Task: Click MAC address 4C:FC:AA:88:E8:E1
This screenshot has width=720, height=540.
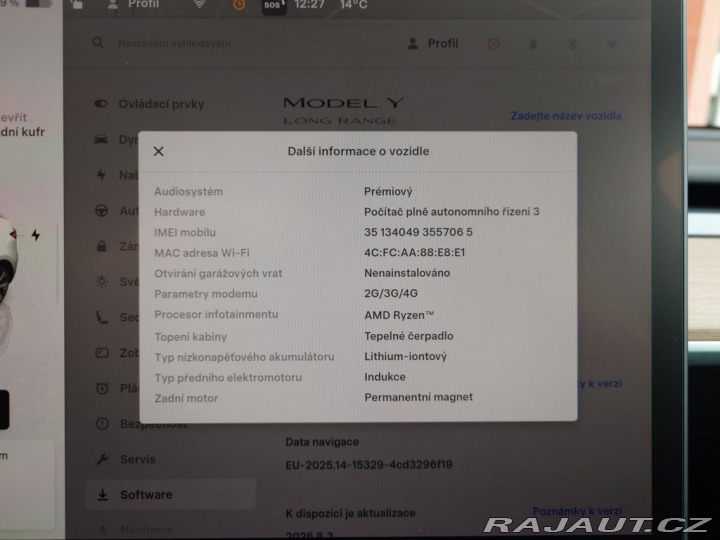Action: coord(415,253)
